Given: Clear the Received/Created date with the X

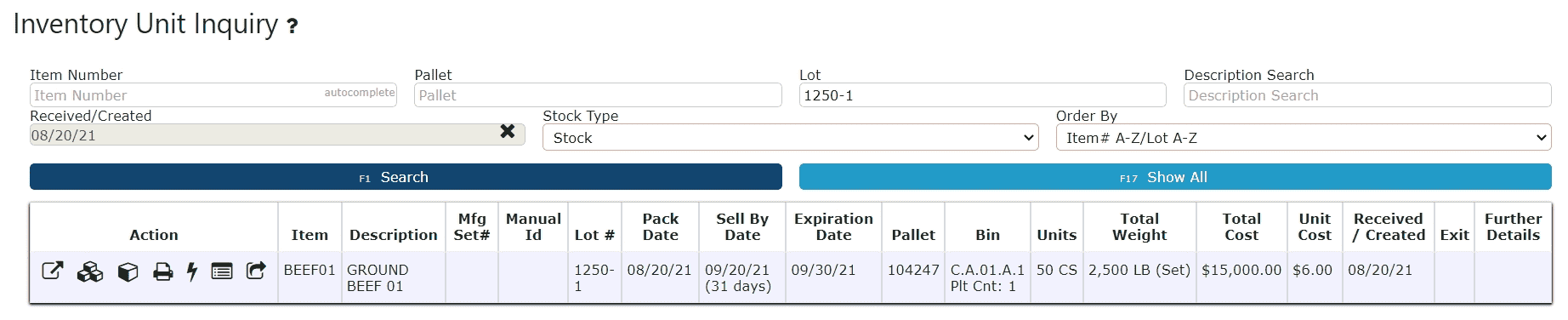Looking at the screenshot, I should pos(508,131).
